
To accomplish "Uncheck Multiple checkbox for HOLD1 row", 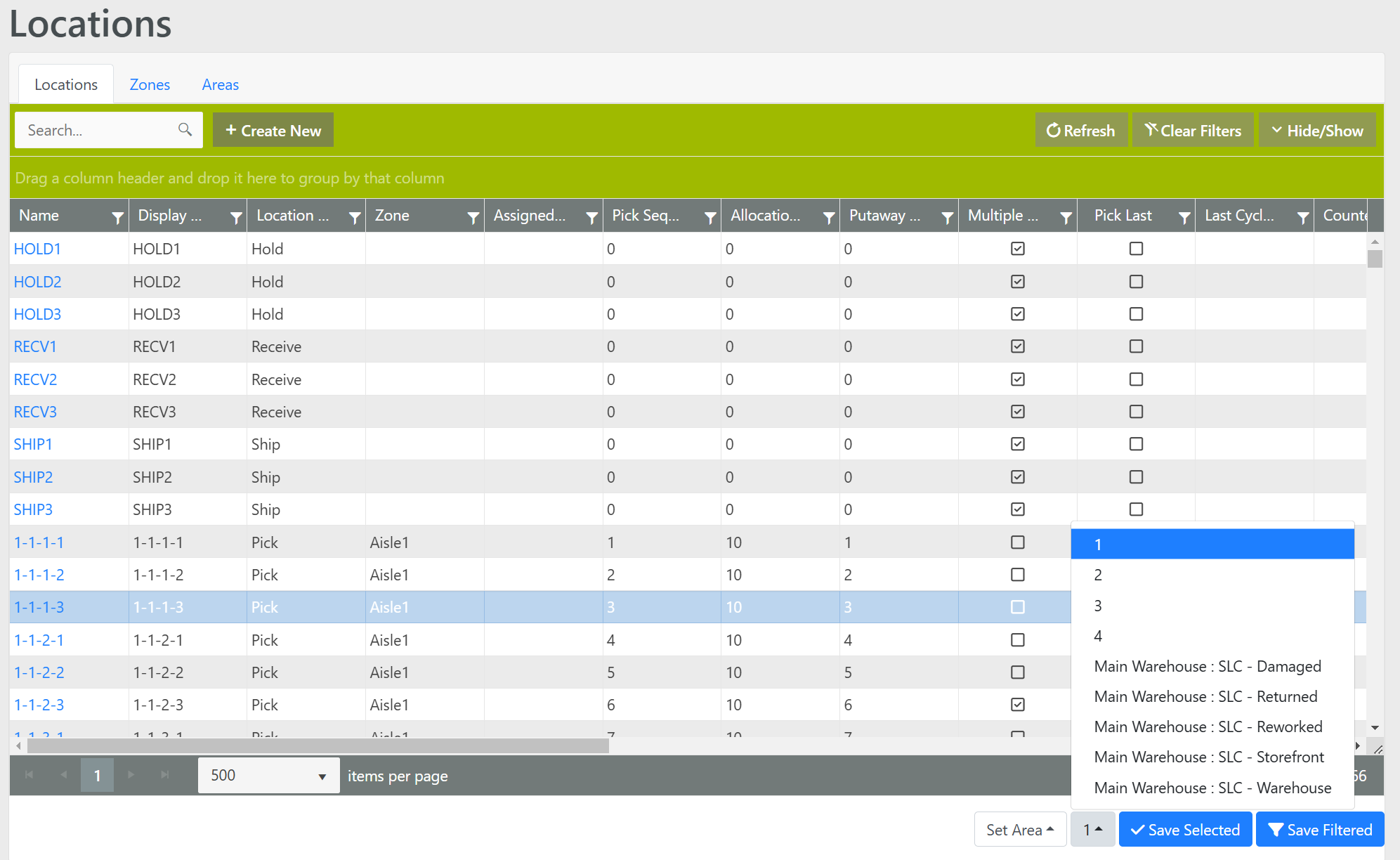I will (1017, 249).
